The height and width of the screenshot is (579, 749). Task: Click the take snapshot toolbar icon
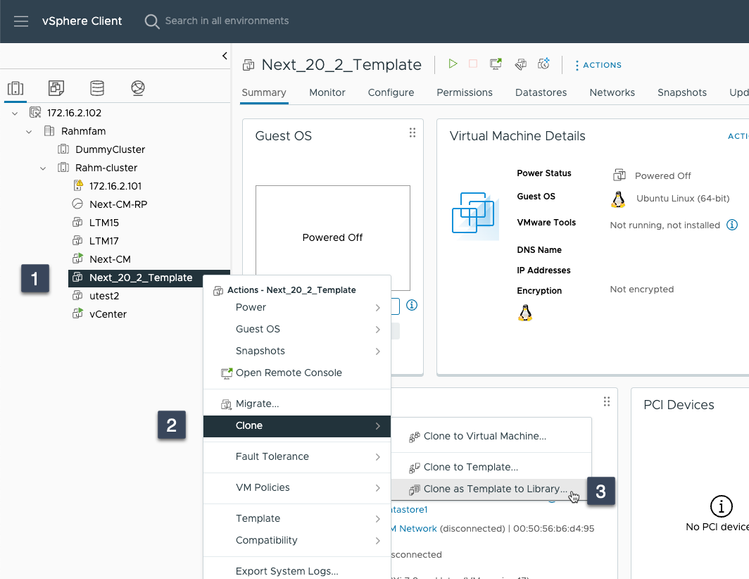point(543,64)
